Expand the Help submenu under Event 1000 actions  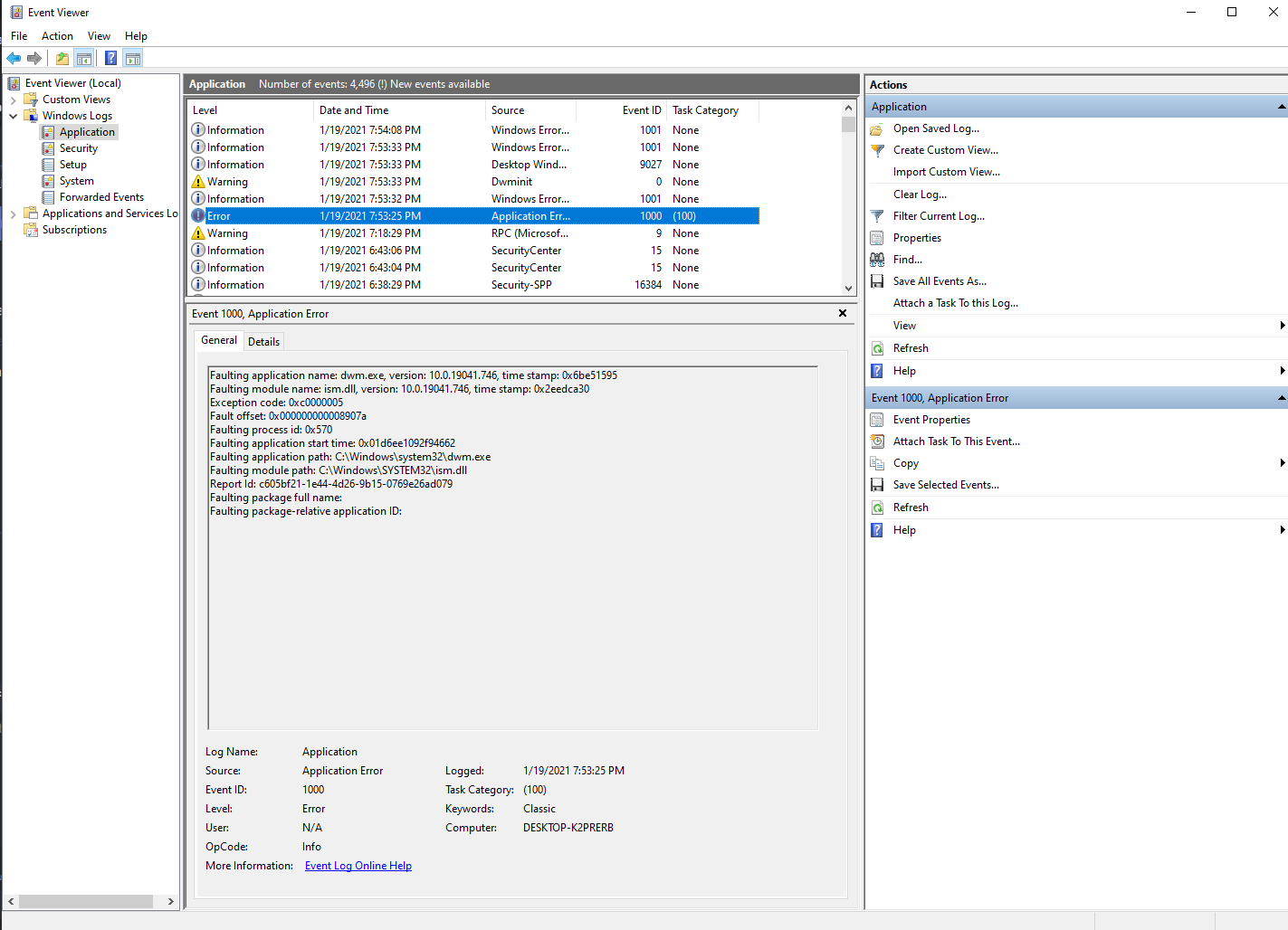1282,530
